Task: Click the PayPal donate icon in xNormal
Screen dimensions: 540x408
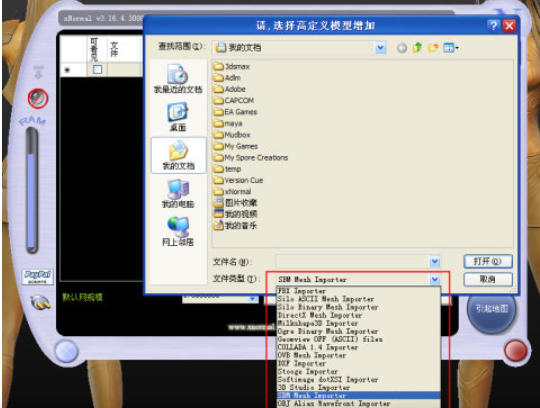Action: [38, 276]
